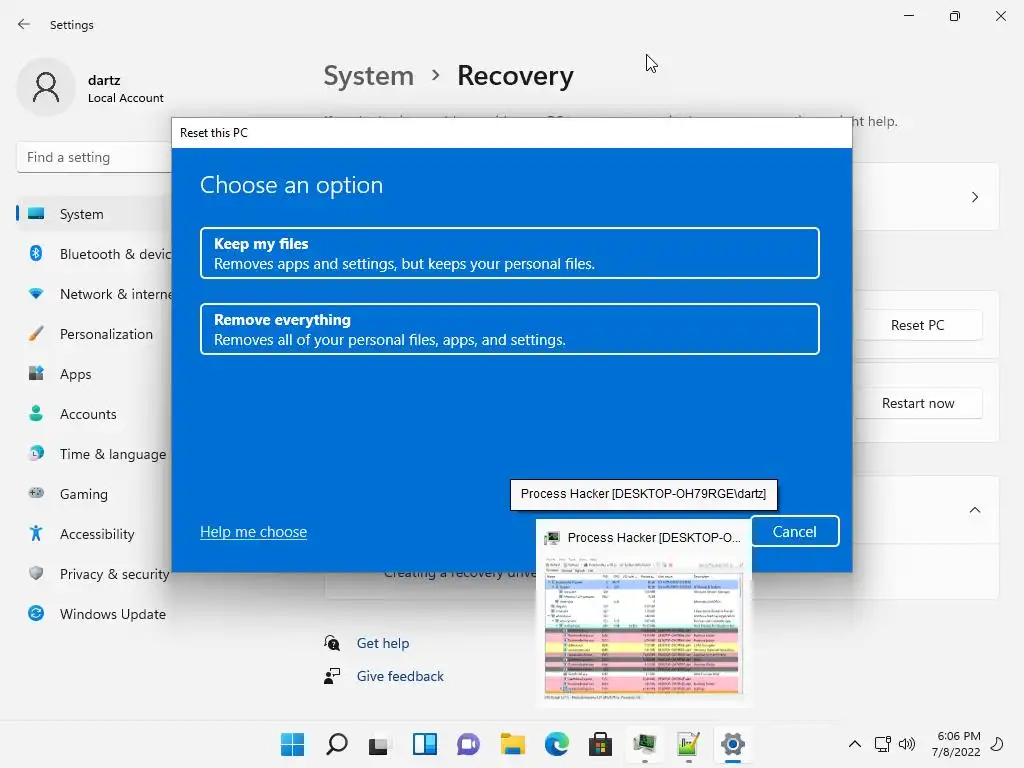Open Task View on the taskbar
This screenshot has width=1024, height=768.
pyautogui.click(x=379, y=744)
